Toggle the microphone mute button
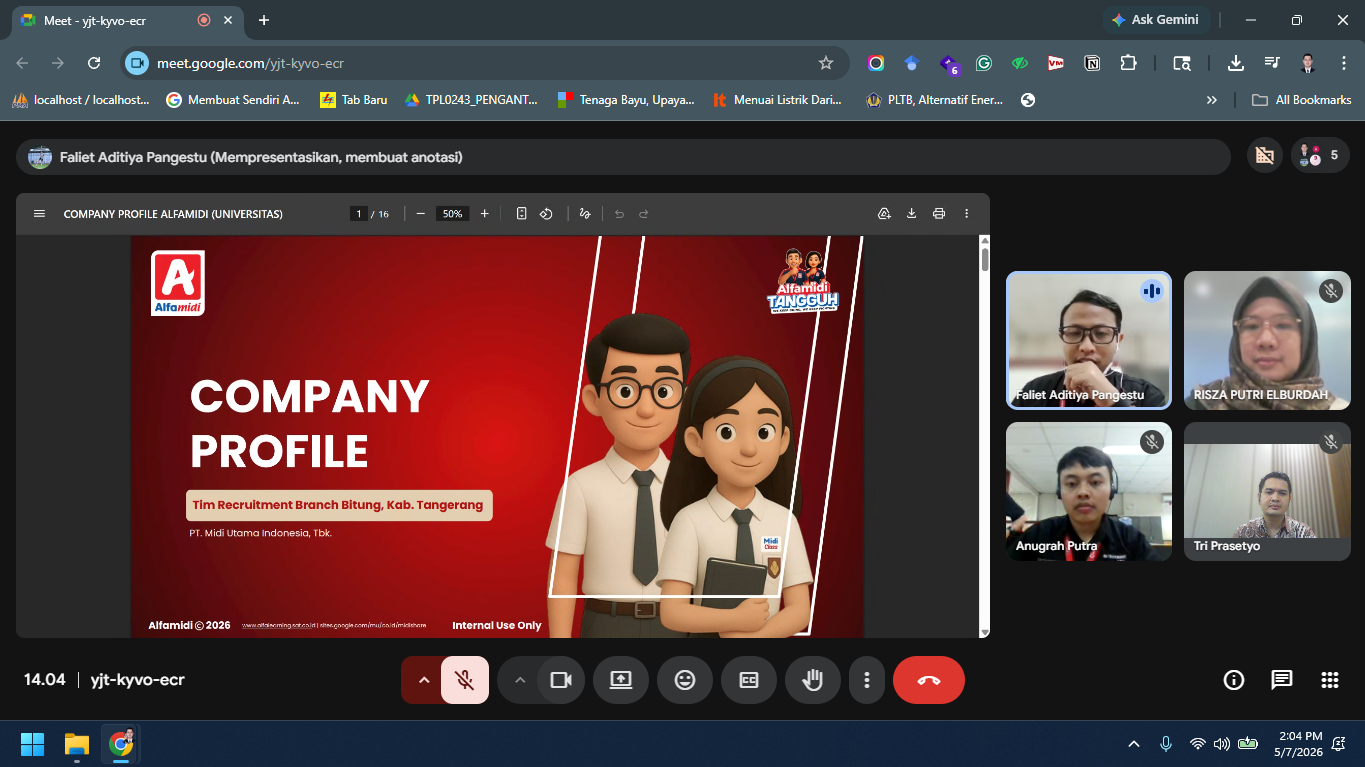 coord(465,680)
